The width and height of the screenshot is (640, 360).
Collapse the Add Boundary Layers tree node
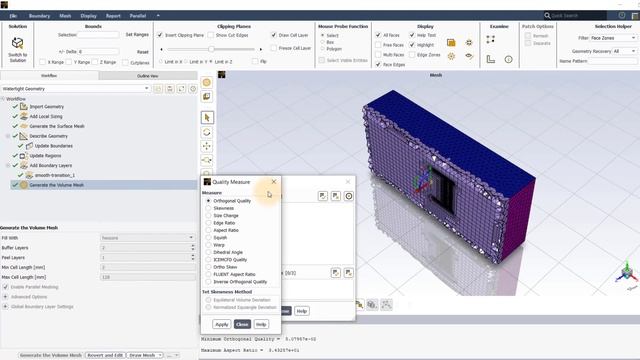pyautogui.click(x=8, y=165)
